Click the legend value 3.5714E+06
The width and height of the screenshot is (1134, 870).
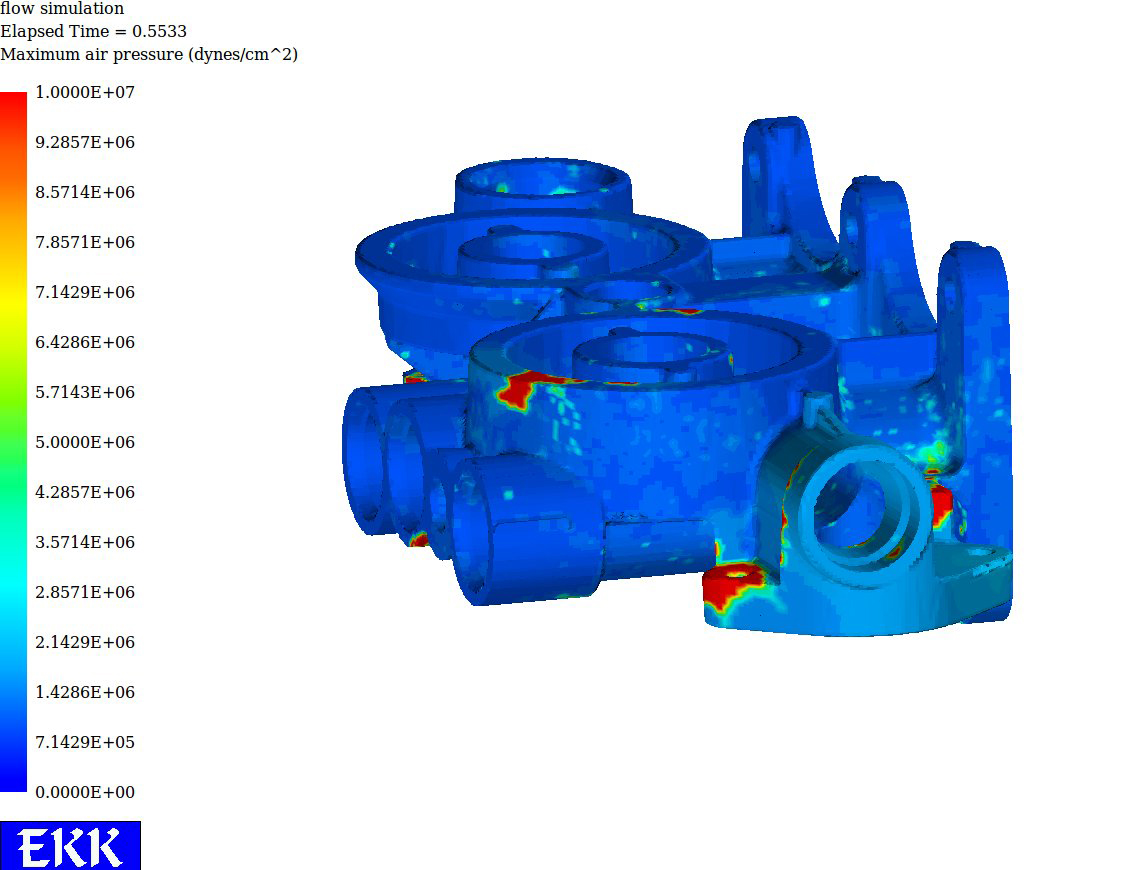[85, 542]
